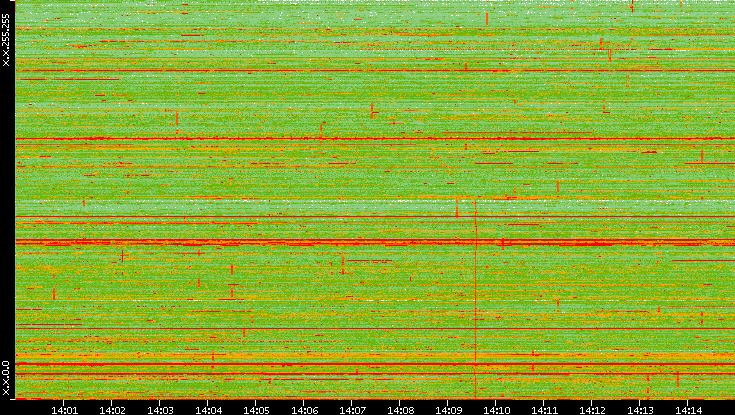Select the 14:05 time axis marker

[x=256, y=409]
